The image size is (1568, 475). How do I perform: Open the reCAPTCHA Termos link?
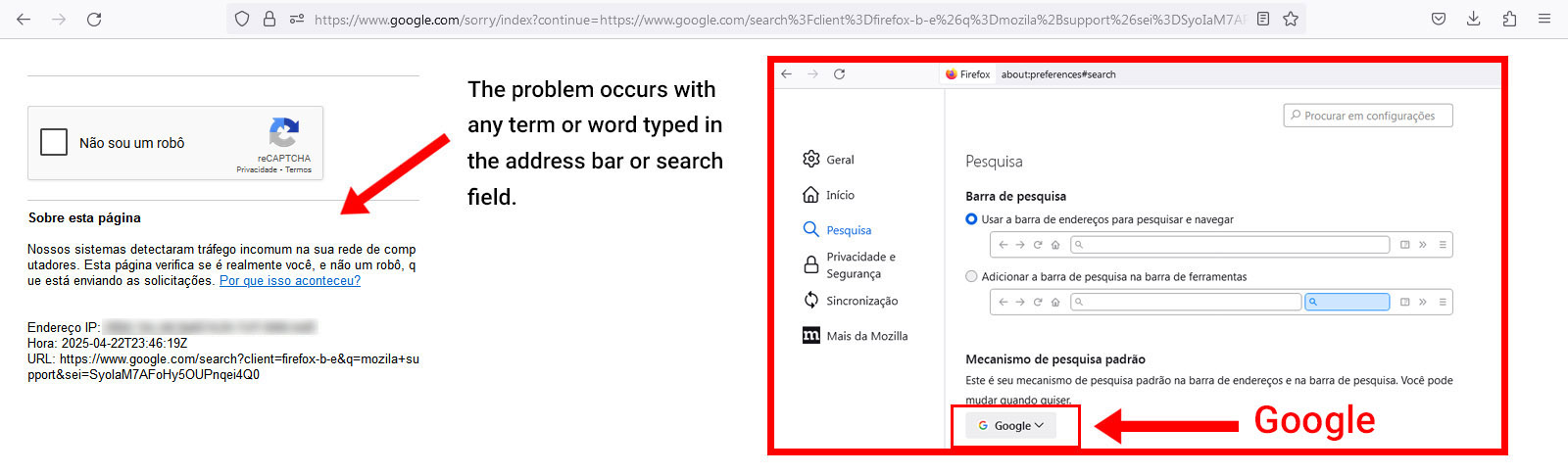298,169
